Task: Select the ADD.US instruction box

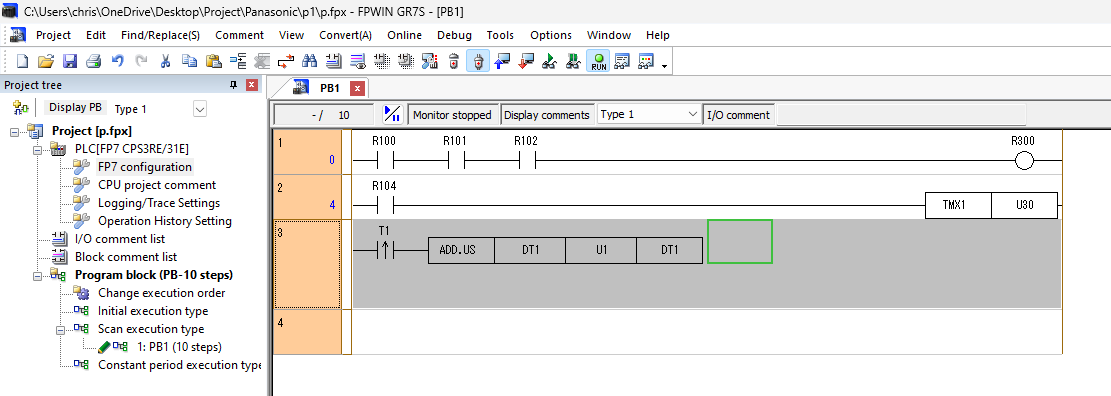Action: click(x=461, y=250)
